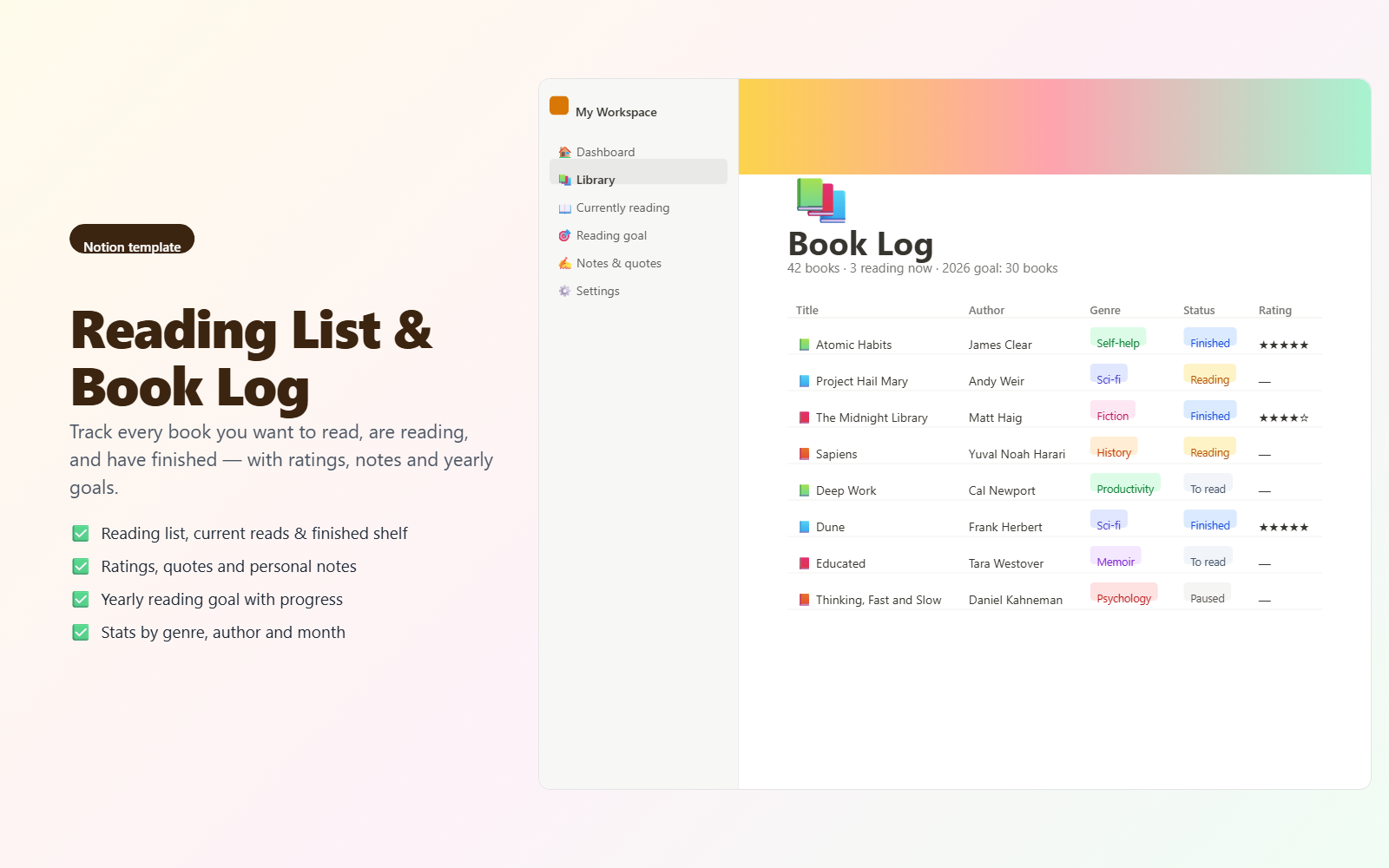This screenshot has width=1389, height=868.
Task: Click the Notion template badge
Action: point(132,240)
